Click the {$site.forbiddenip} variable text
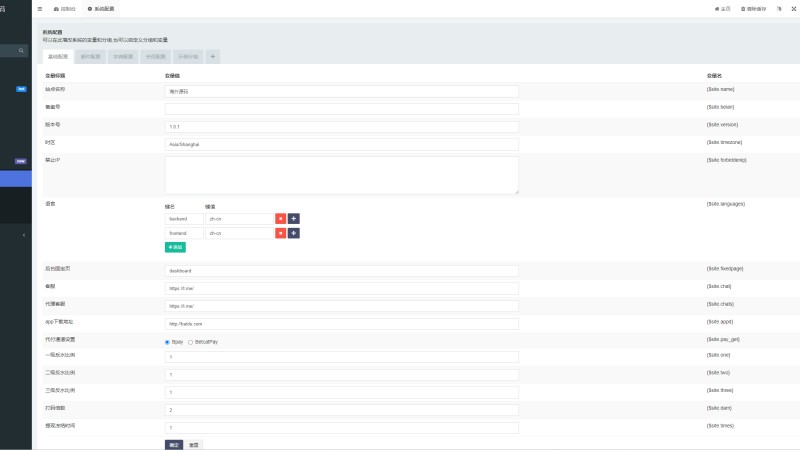The image size is (800, 450). (x=727, y=160)
